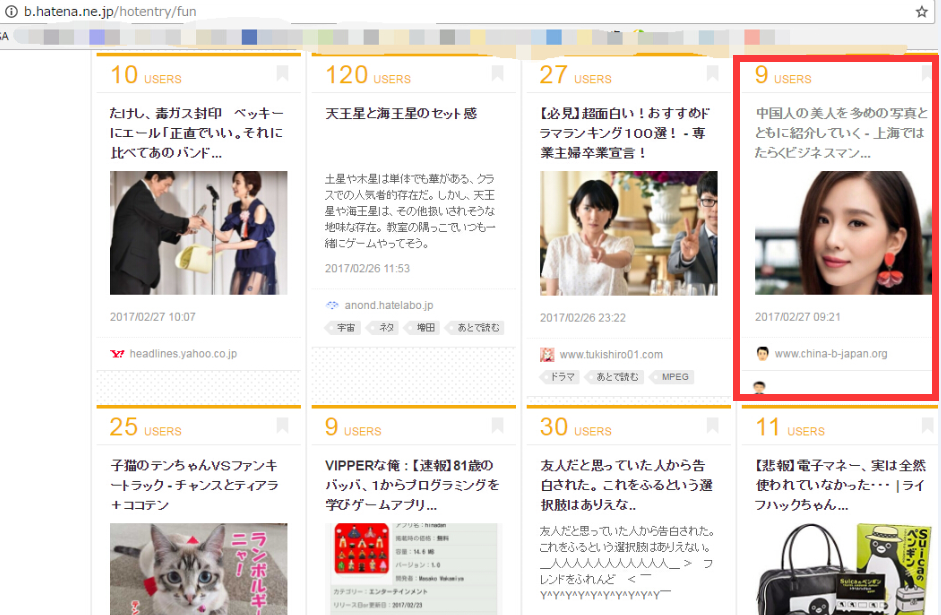Bookmark the 10 users Takeshi article

282,73
